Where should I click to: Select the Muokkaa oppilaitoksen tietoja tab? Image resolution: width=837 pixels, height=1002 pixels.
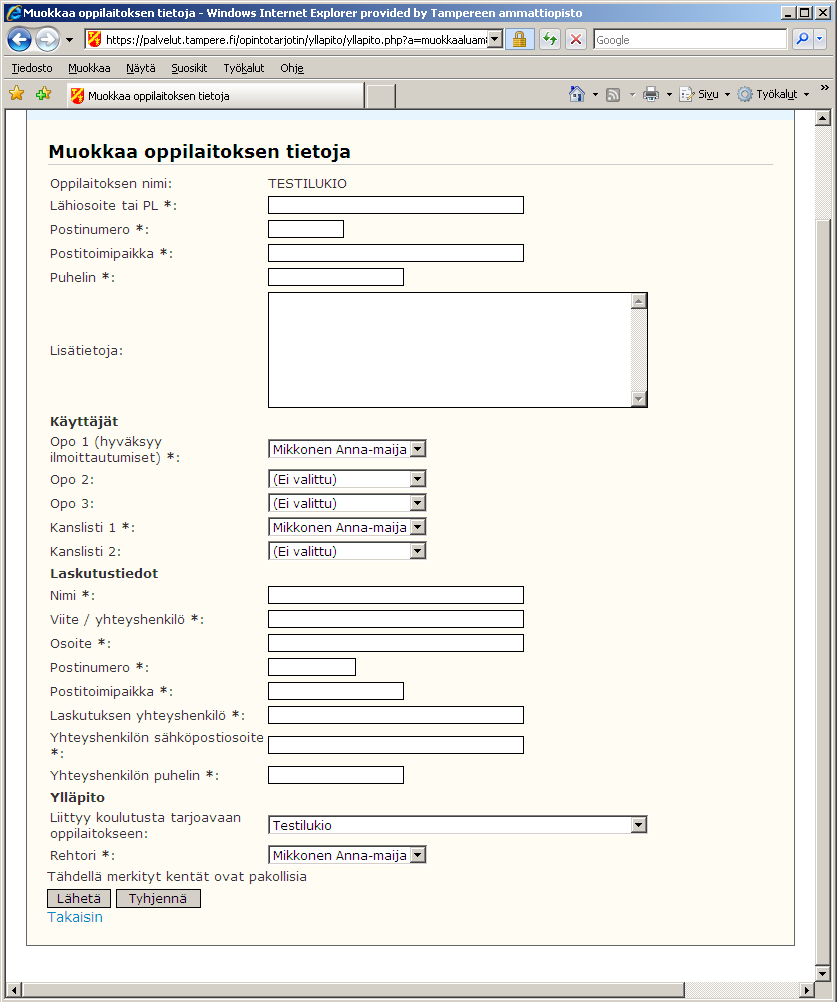tap(215, 96)
